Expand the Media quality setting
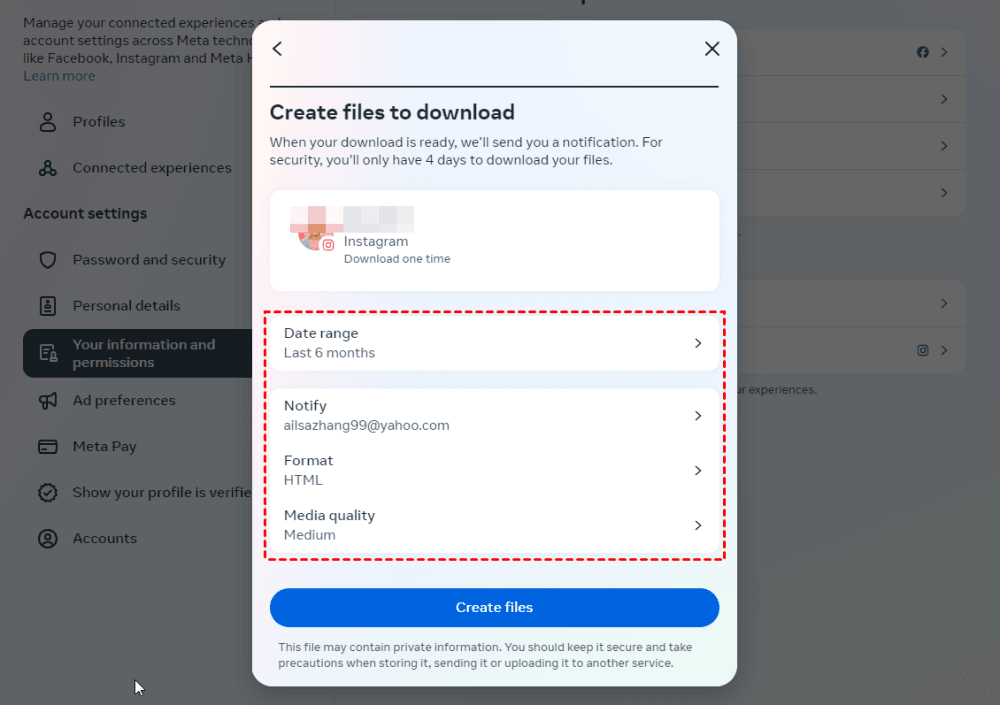 (494, 525)
